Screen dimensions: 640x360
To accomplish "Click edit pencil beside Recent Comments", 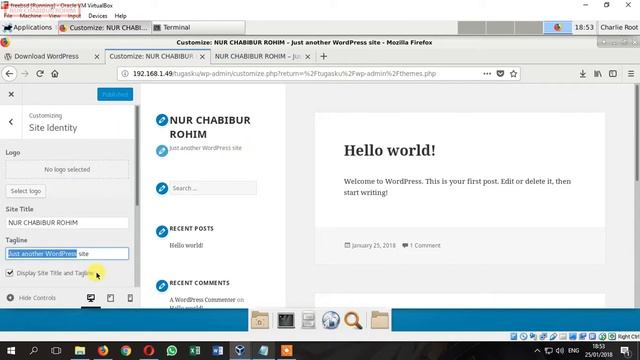I will [162, 286].
